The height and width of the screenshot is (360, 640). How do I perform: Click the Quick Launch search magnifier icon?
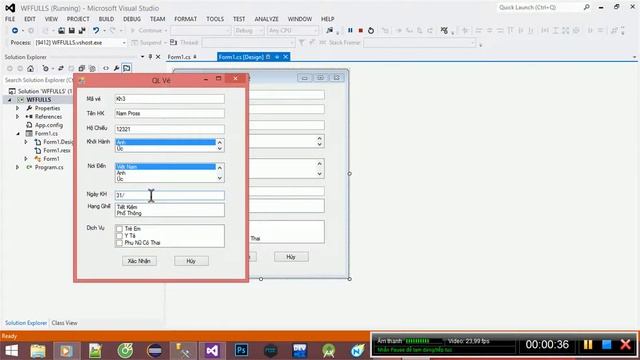click(x=587, y=7)
